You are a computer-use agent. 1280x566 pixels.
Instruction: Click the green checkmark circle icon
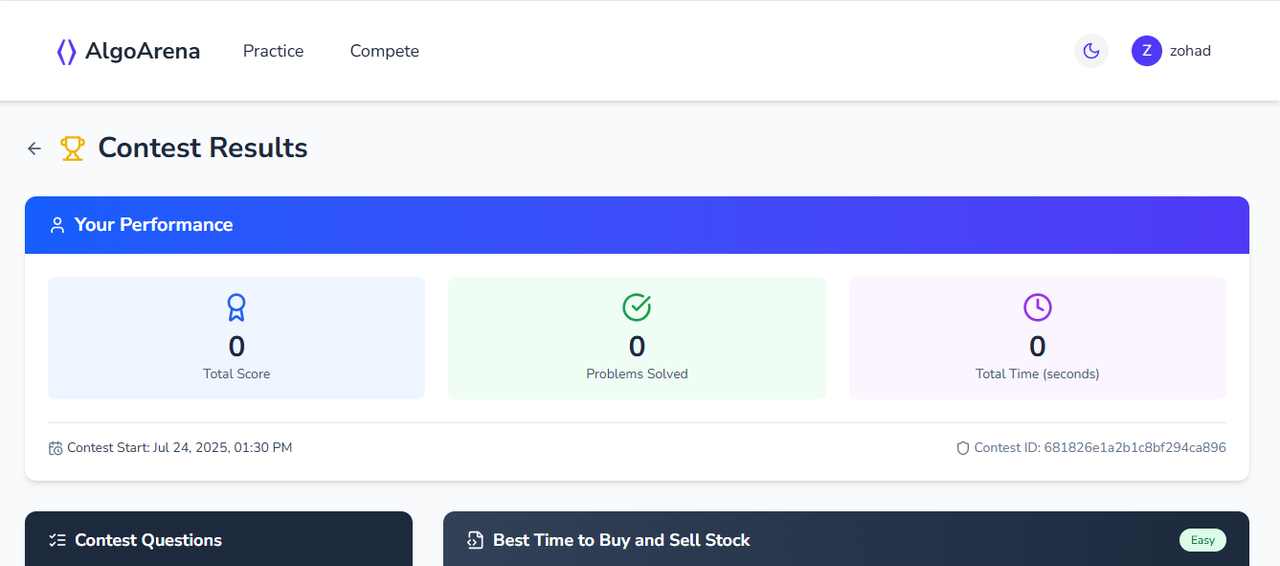(x=637, y=307)
